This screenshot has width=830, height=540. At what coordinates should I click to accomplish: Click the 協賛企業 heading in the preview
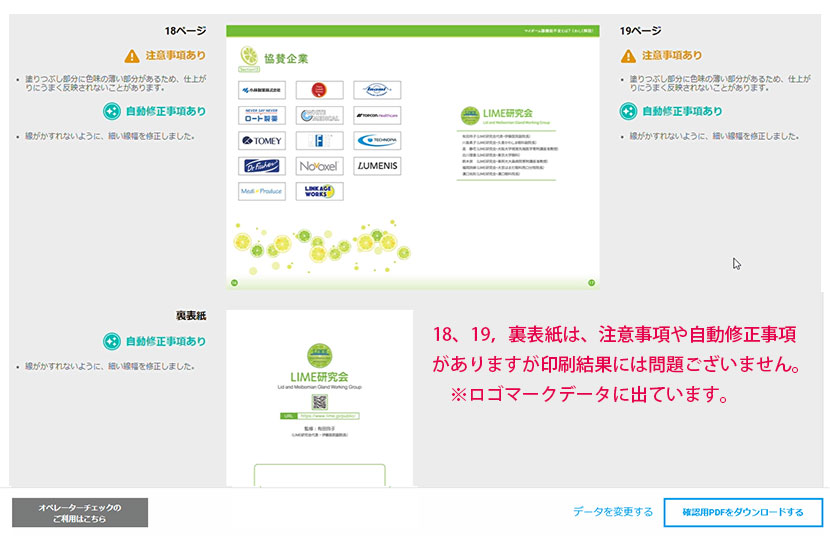(286, 59)
